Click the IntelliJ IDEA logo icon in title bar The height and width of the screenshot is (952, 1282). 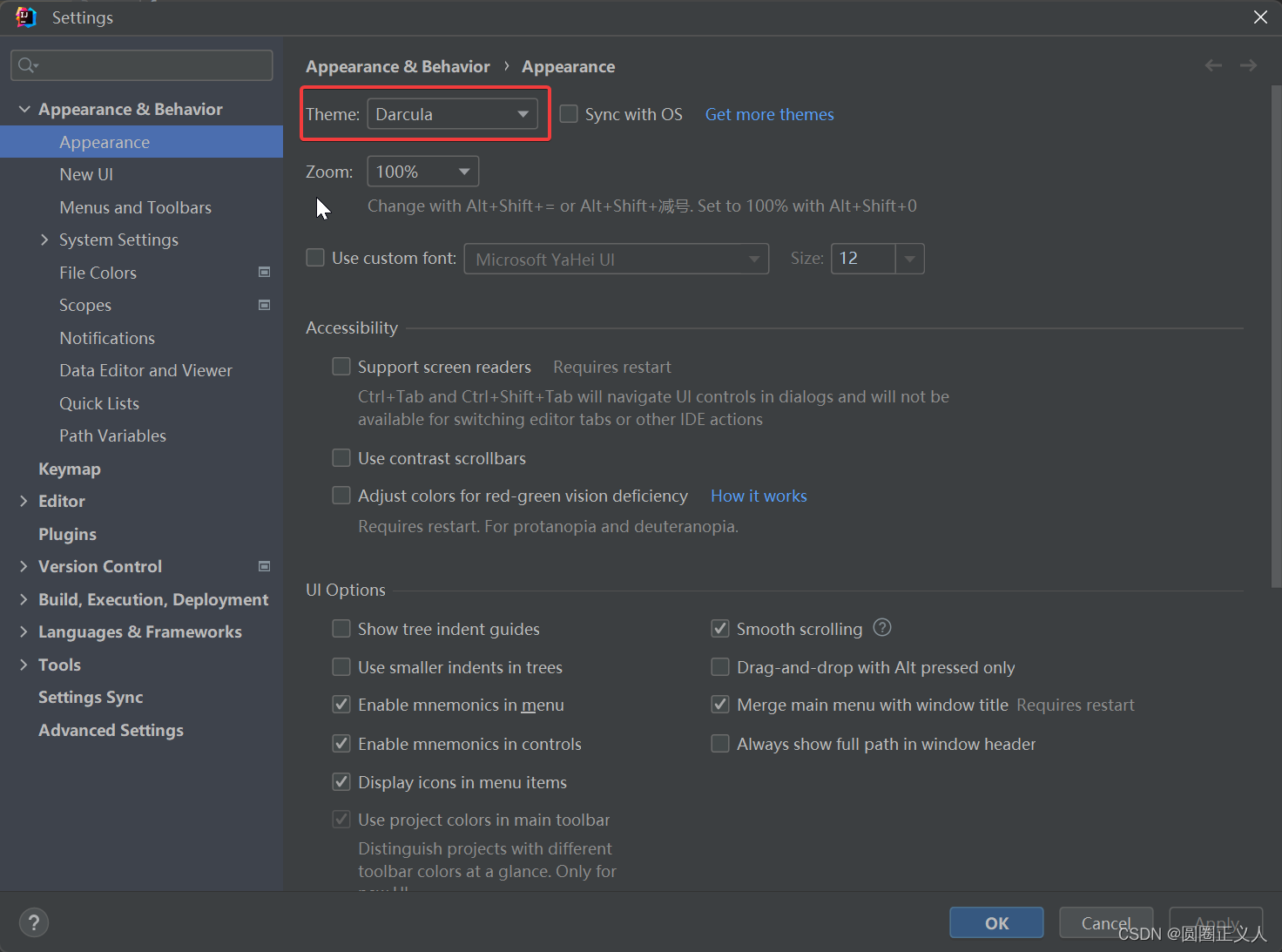(26, 17)
